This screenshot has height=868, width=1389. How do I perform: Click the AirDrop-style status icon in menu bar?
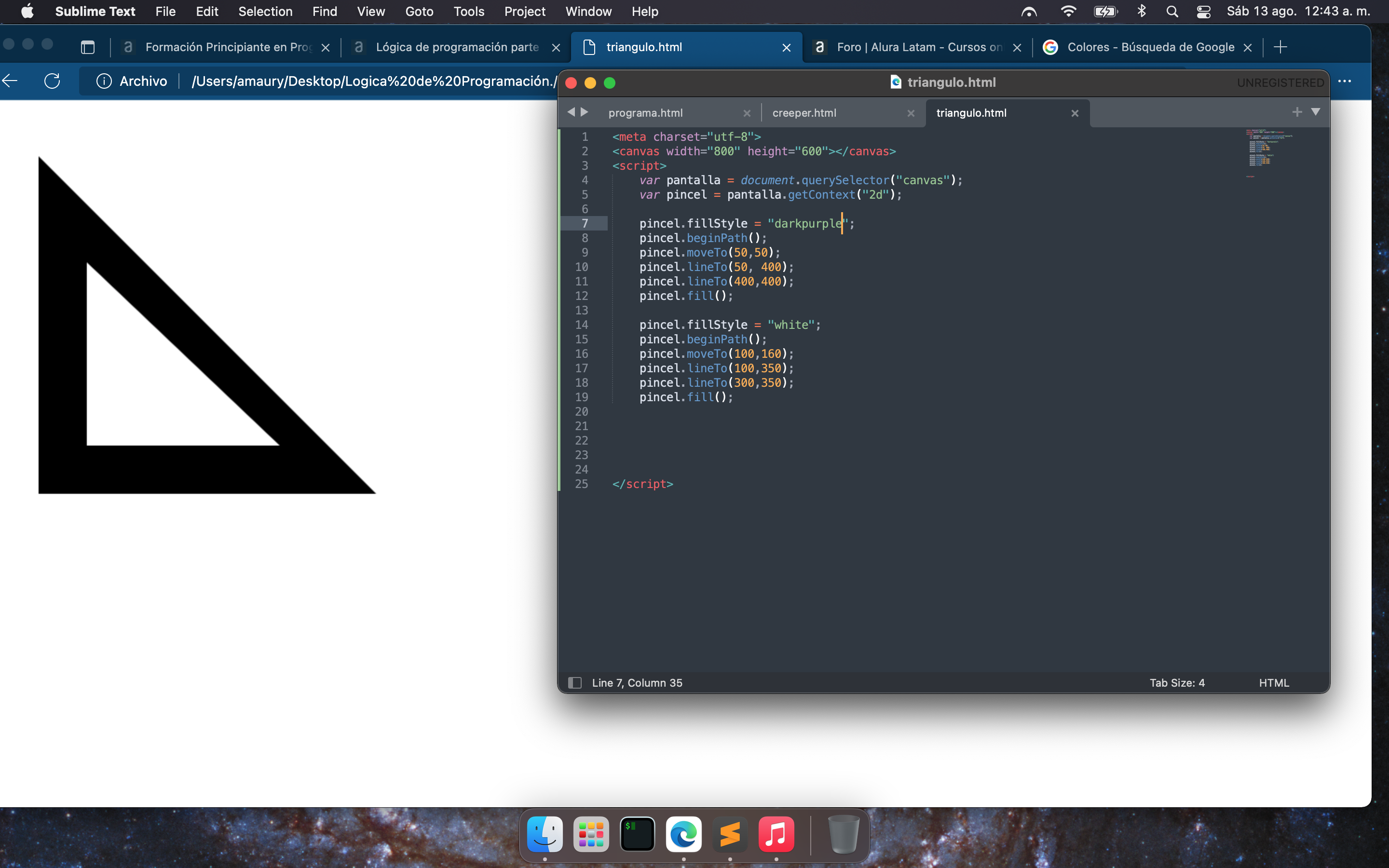click(x=1029, y=12)
